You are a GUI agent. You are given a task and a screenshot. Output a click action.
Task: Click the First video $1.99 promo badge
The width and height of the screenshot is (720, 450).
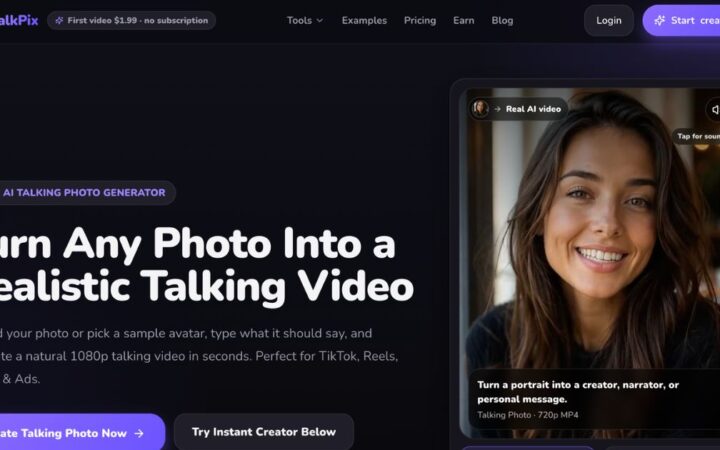pyautogui.click(x=131, y=20)
